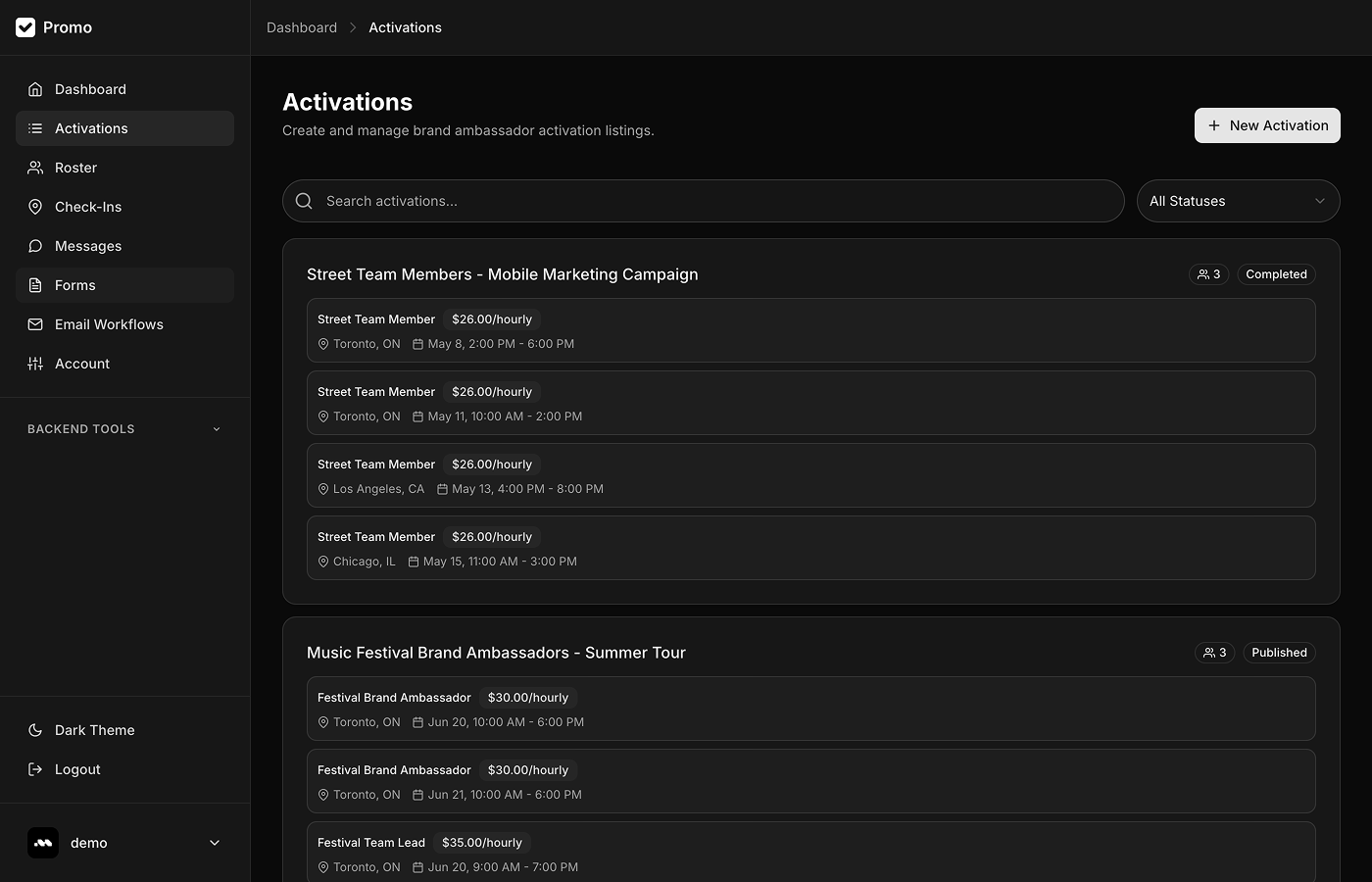Click the Roster people icon
The height and width of the screenshot is (882, 1372).
click(35, 167)
